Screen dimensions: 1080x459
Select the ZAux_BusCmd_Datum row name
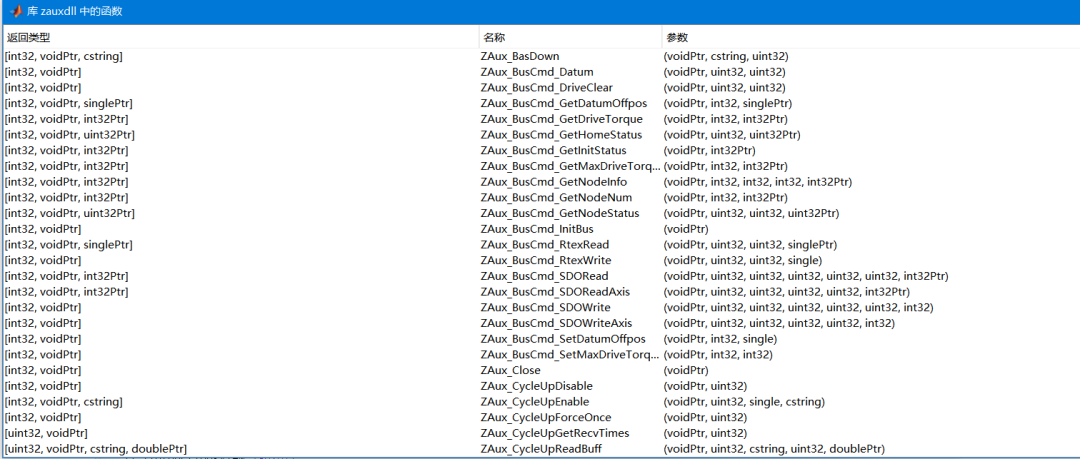[x=537, y=72]
